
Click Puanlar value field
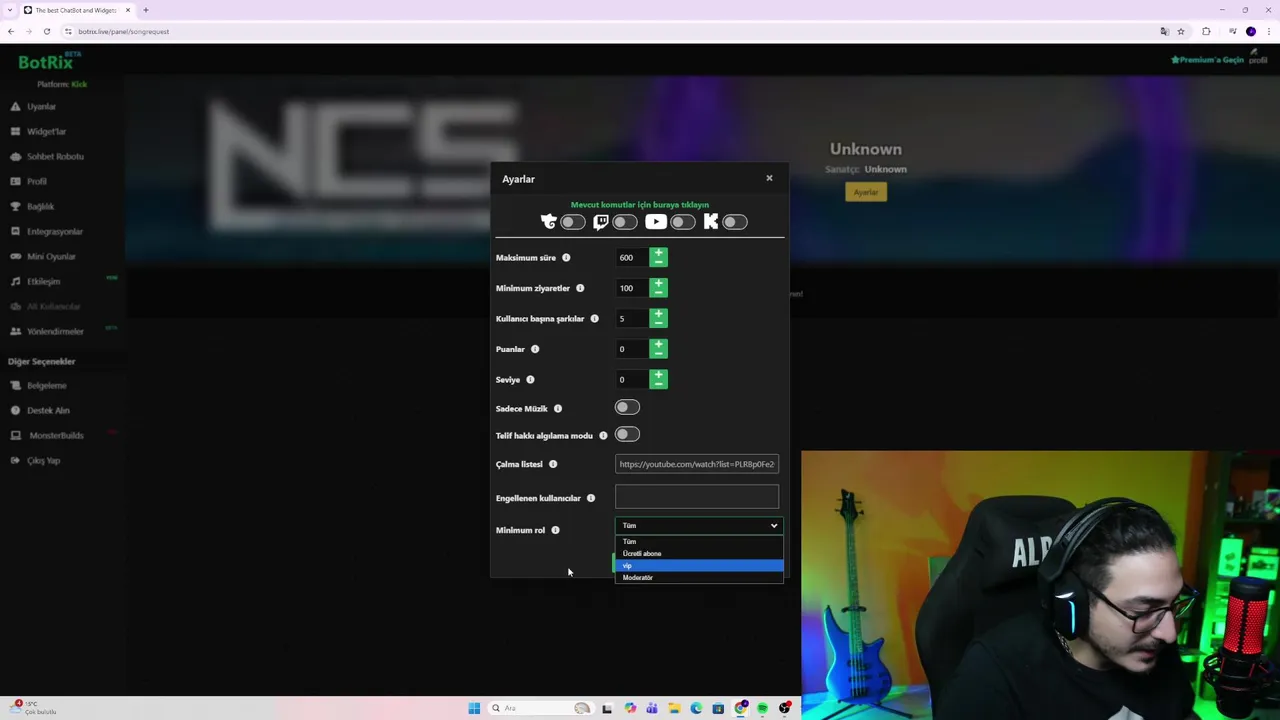[632, 349]
